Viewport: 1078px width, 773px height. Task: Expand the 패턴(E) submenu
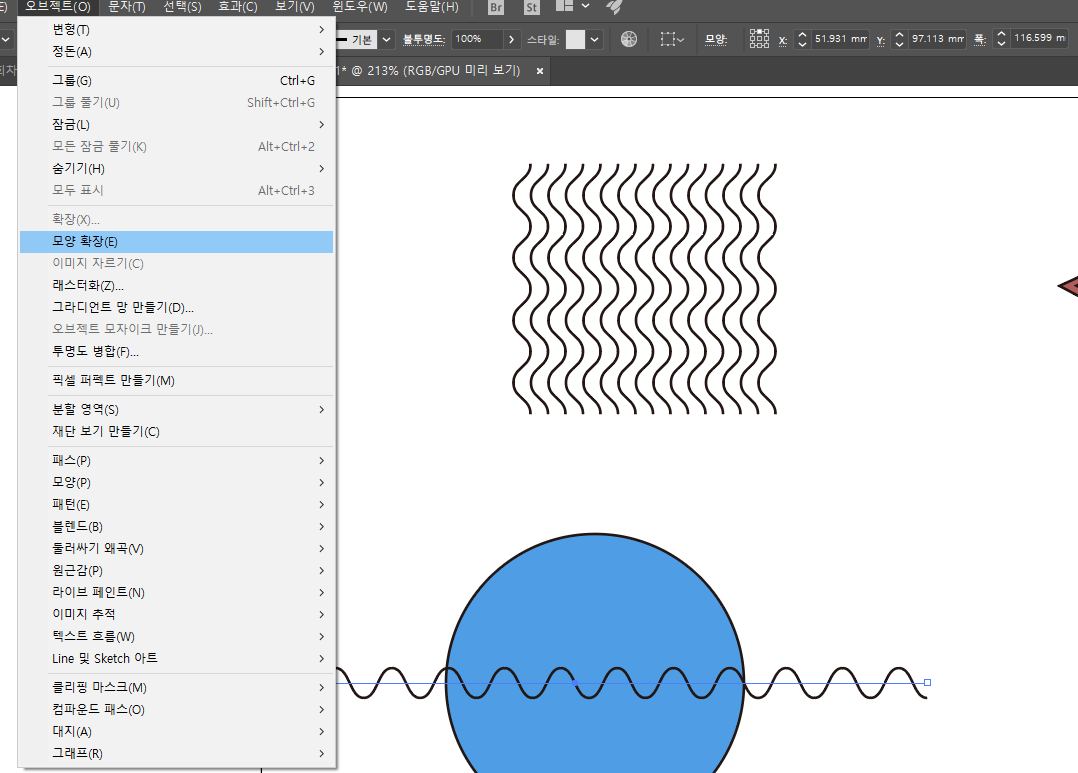pyautogui.click(x=177, y=504)
